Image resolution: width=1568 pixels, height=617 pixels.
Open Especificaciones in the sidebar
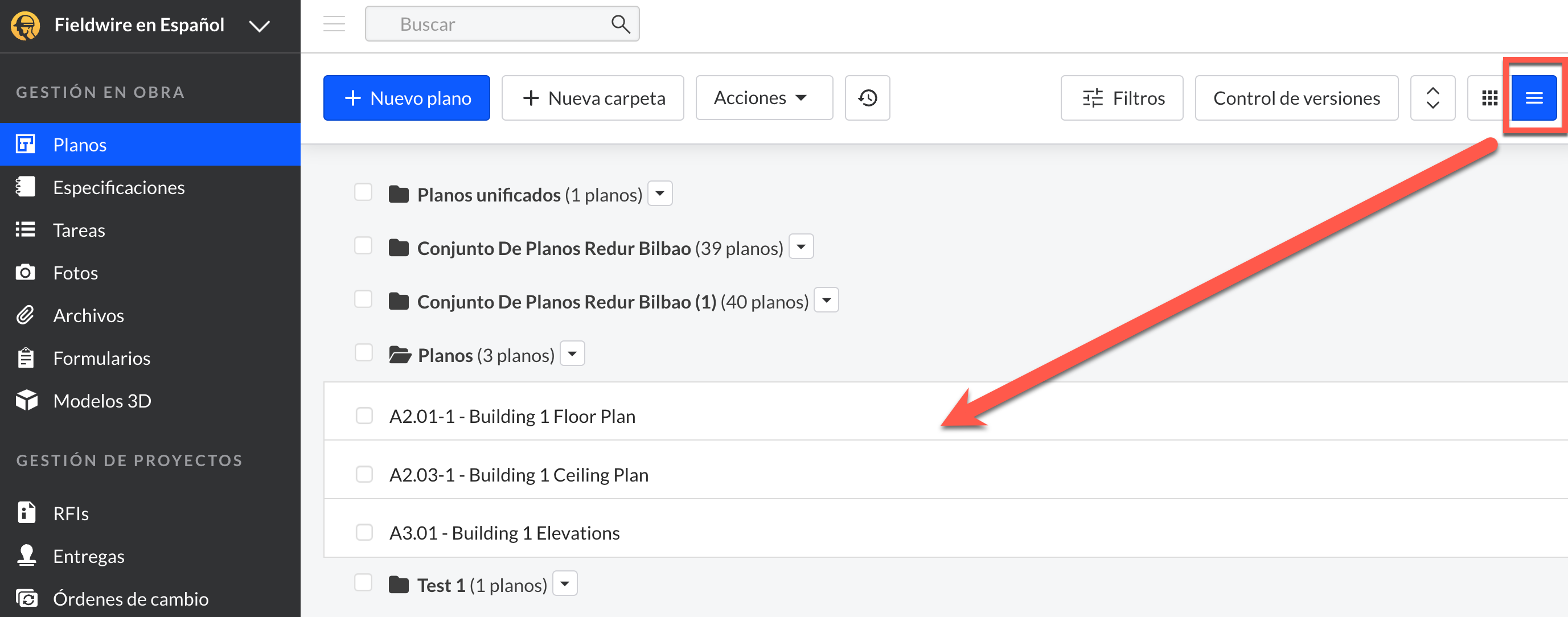(118, 187)
